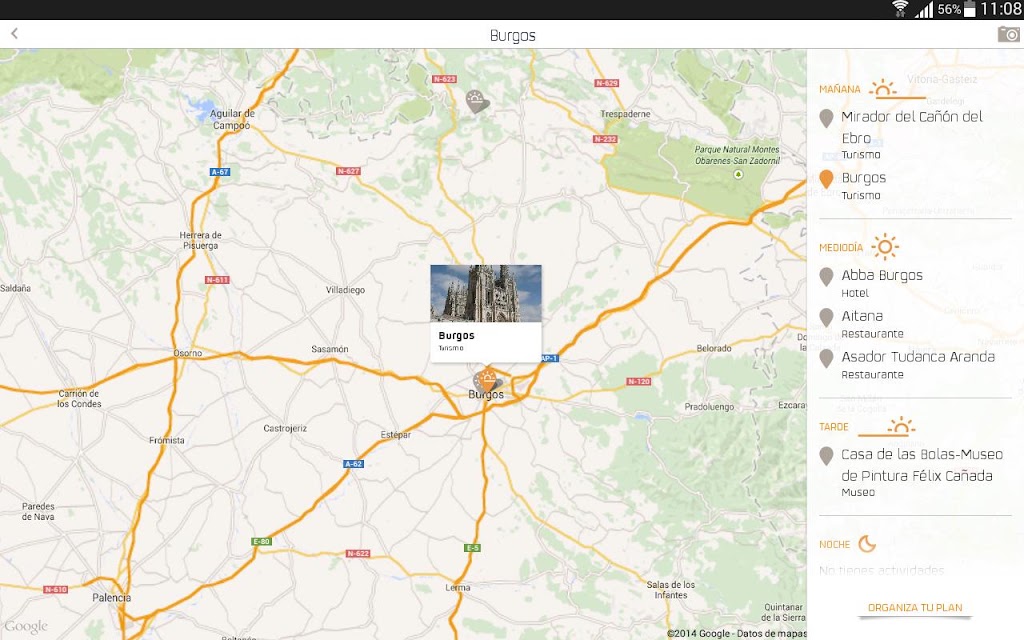
Task: Tap pin icon next to Abba Burgos
Action: (x=826, y=277)
